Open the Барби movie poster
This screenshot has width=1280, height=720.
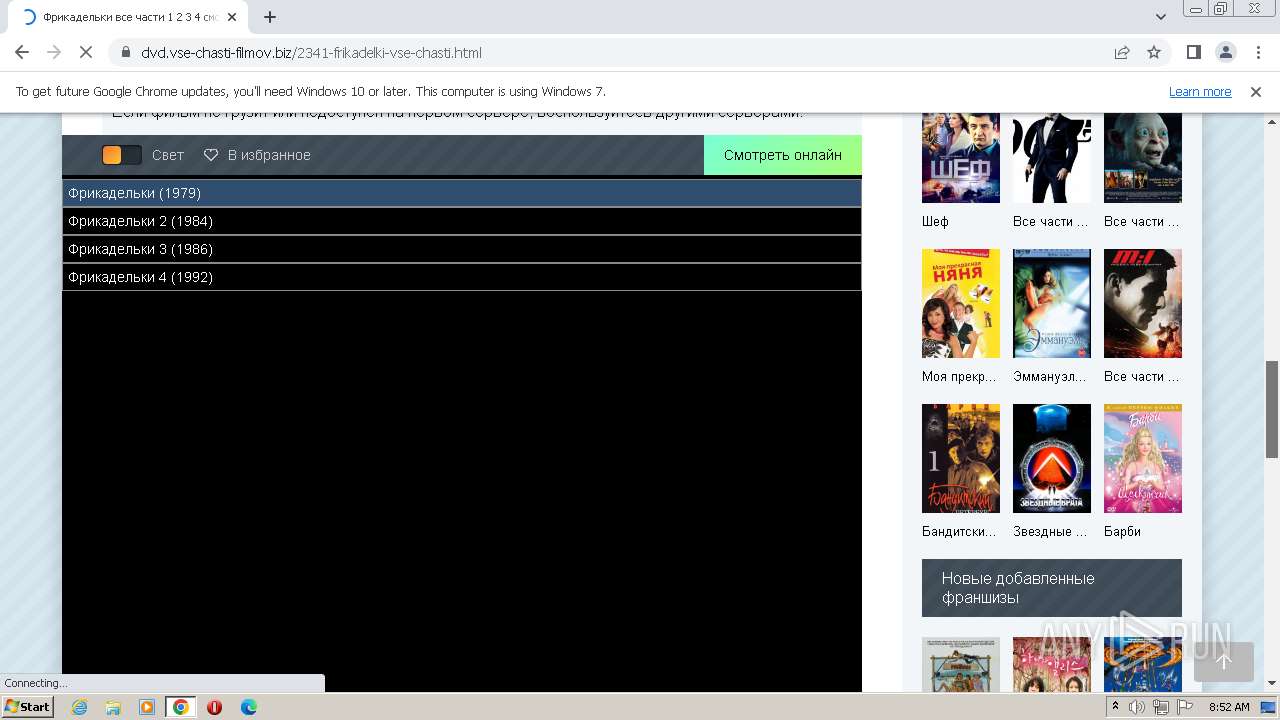[1143, 458]
